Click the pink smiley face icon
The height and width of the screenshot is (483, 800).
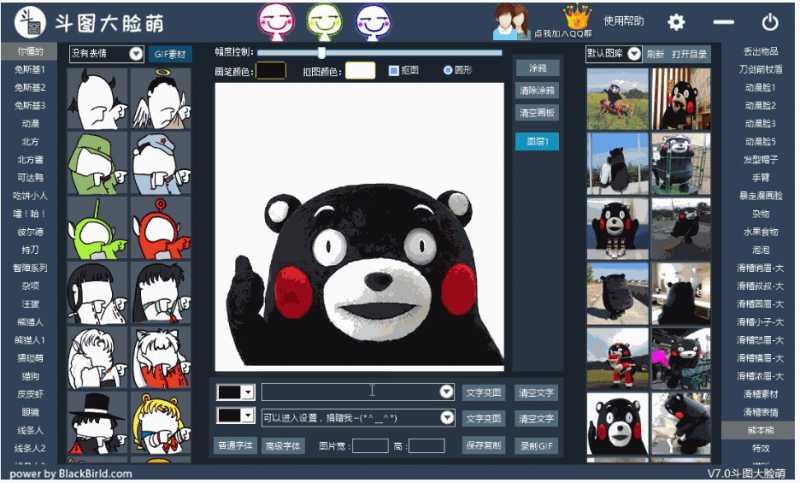pyautogui.click(x=274, y=20)
